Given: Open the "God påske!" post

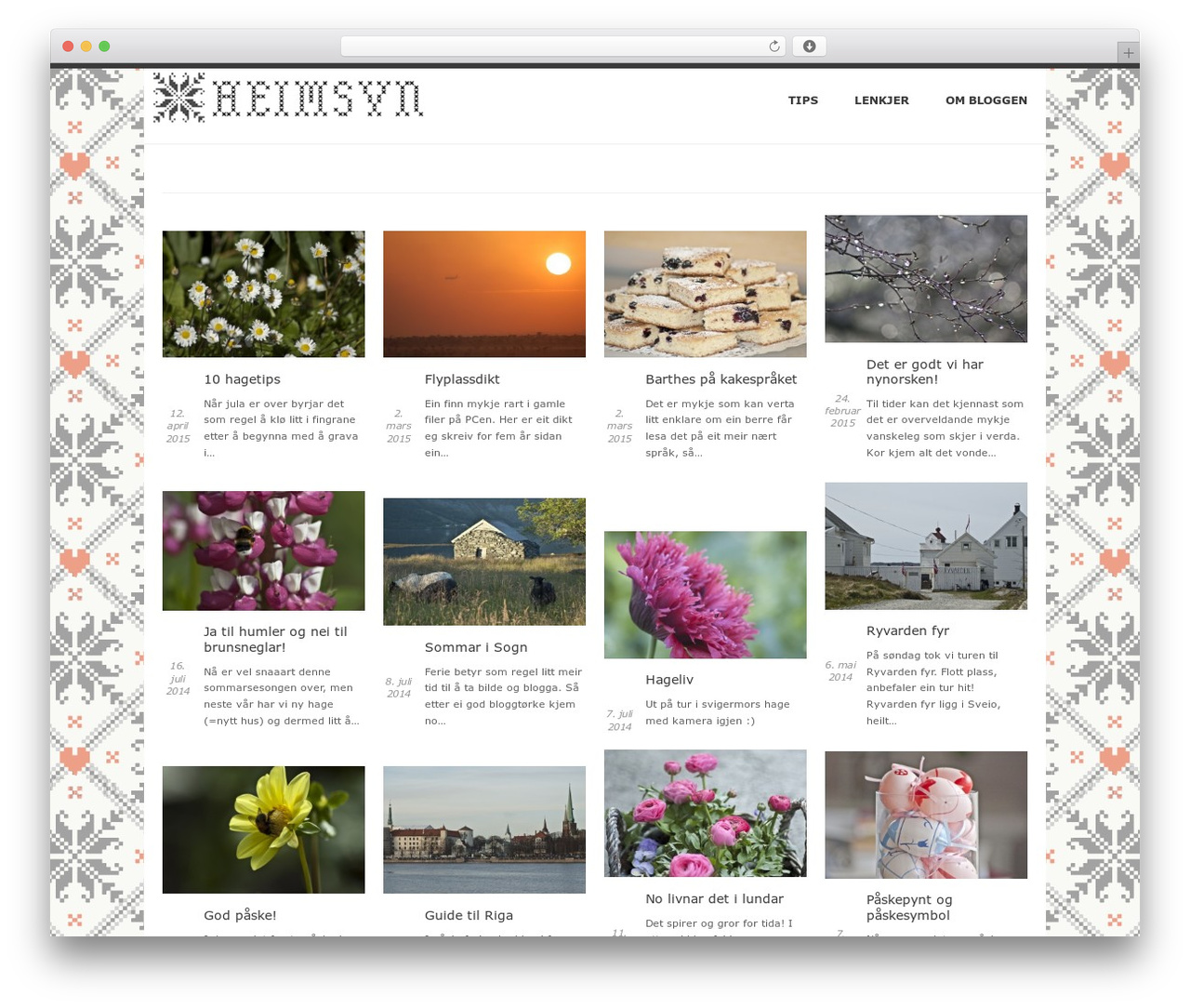Looking at the screenshot, I should [x=240, y=915].
